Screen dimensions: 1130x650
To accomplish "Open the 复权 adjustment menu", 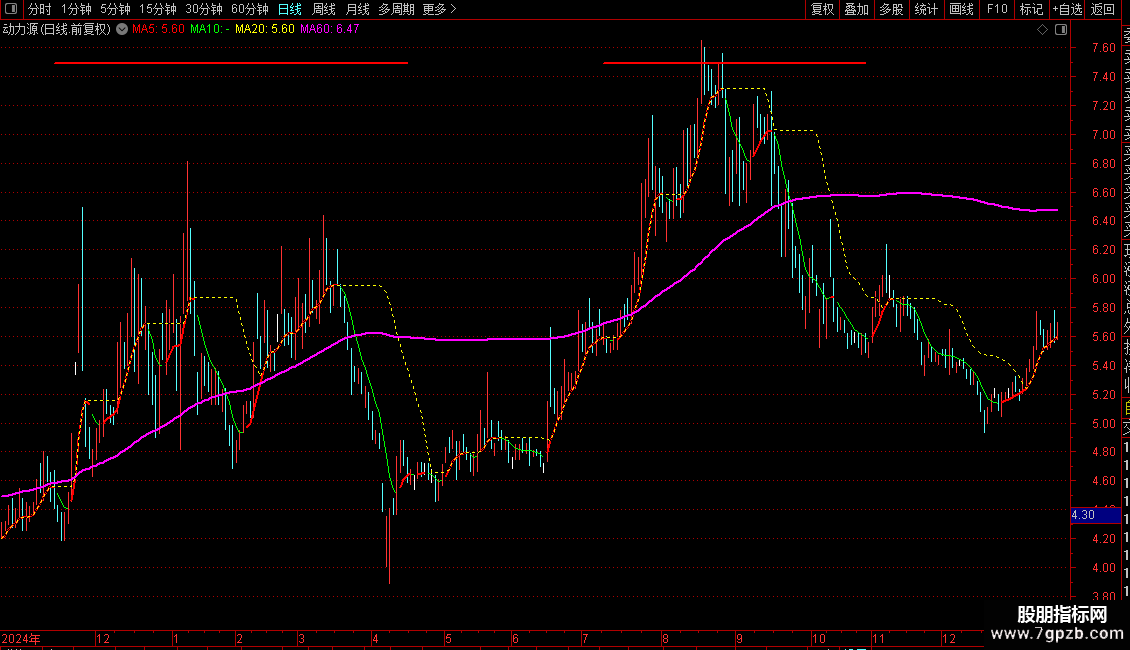I will pyautogui.click(x=822, y=9).
